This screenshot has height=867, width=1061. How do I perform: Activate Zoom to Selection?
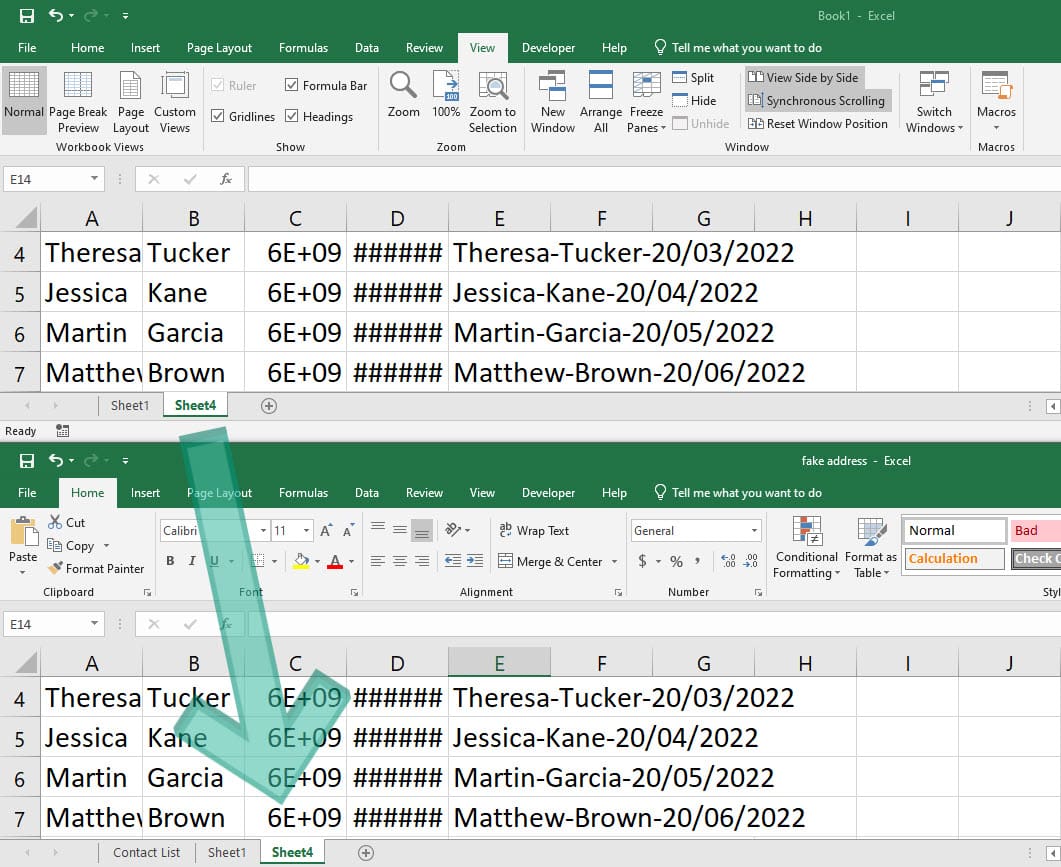tap(492, 100)
